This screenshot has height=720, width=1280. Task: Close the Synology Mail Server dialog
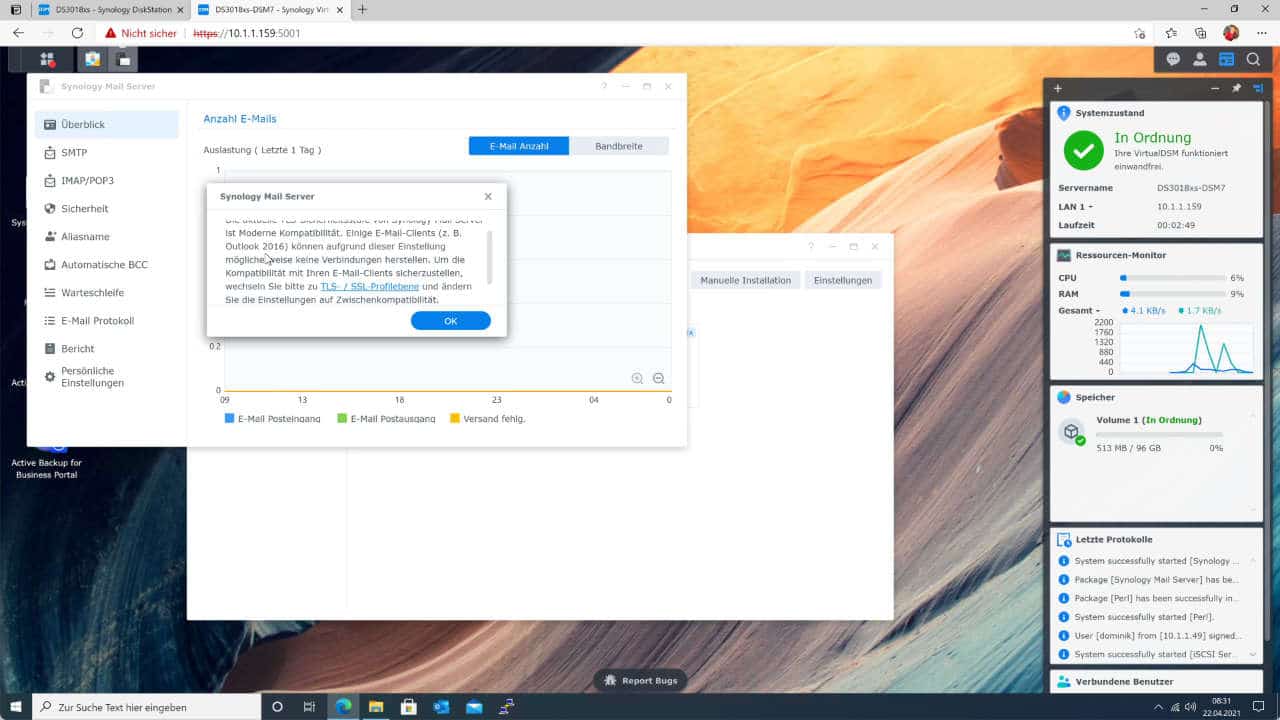tap(488, 197)
